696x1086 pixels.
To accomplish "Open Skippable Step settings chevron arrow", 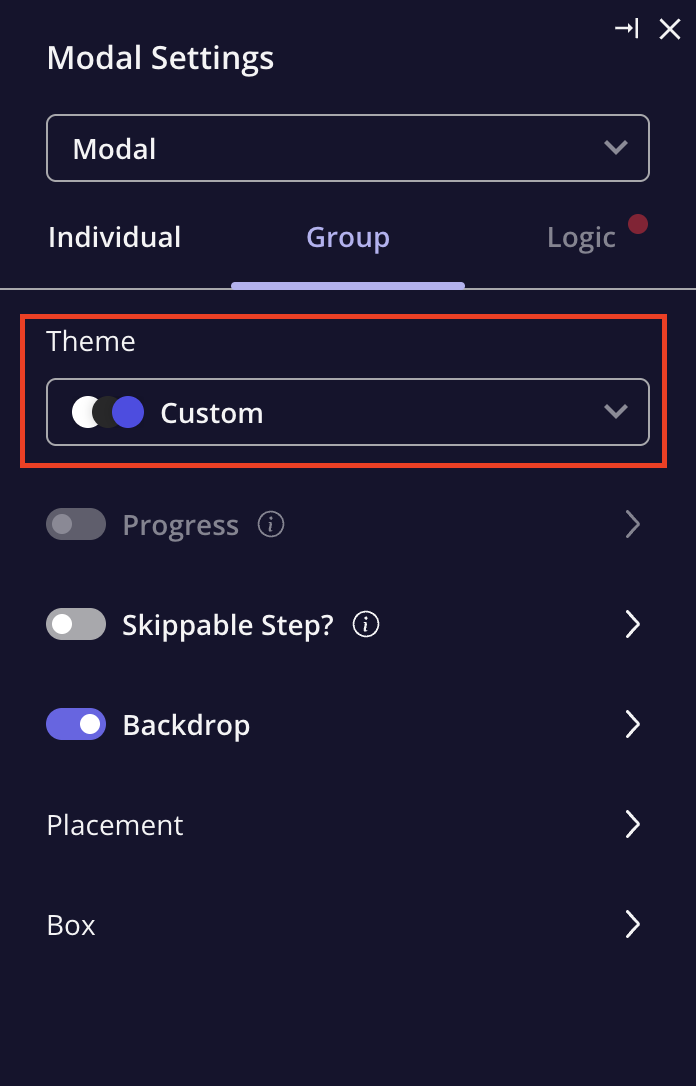I will point(632,624).
